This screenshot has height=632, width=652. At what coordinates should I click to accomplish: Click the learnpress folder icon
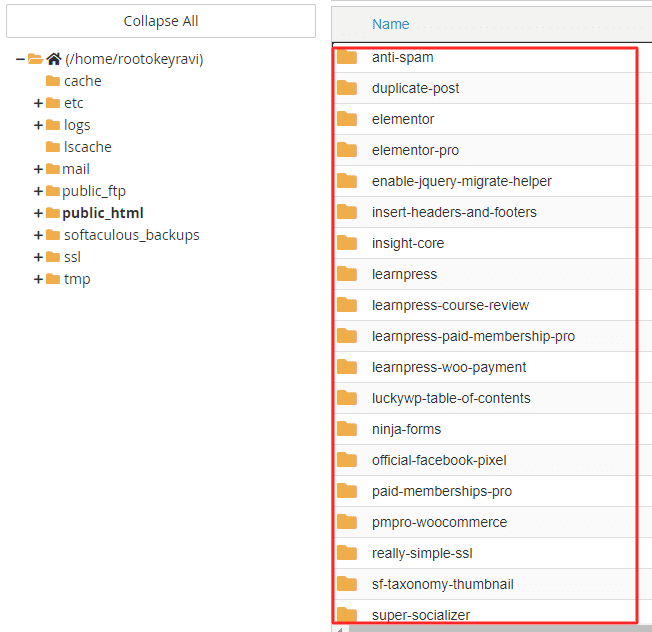pyautogui.click(x=347, y=274)
